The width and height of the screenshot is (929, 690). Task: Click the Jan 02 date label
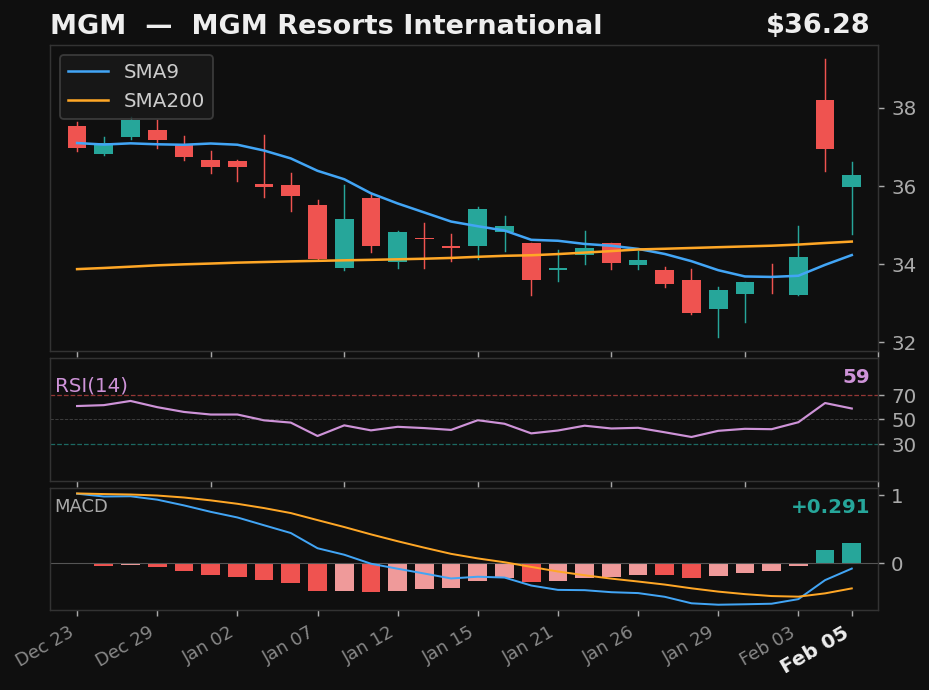[207, 644]
